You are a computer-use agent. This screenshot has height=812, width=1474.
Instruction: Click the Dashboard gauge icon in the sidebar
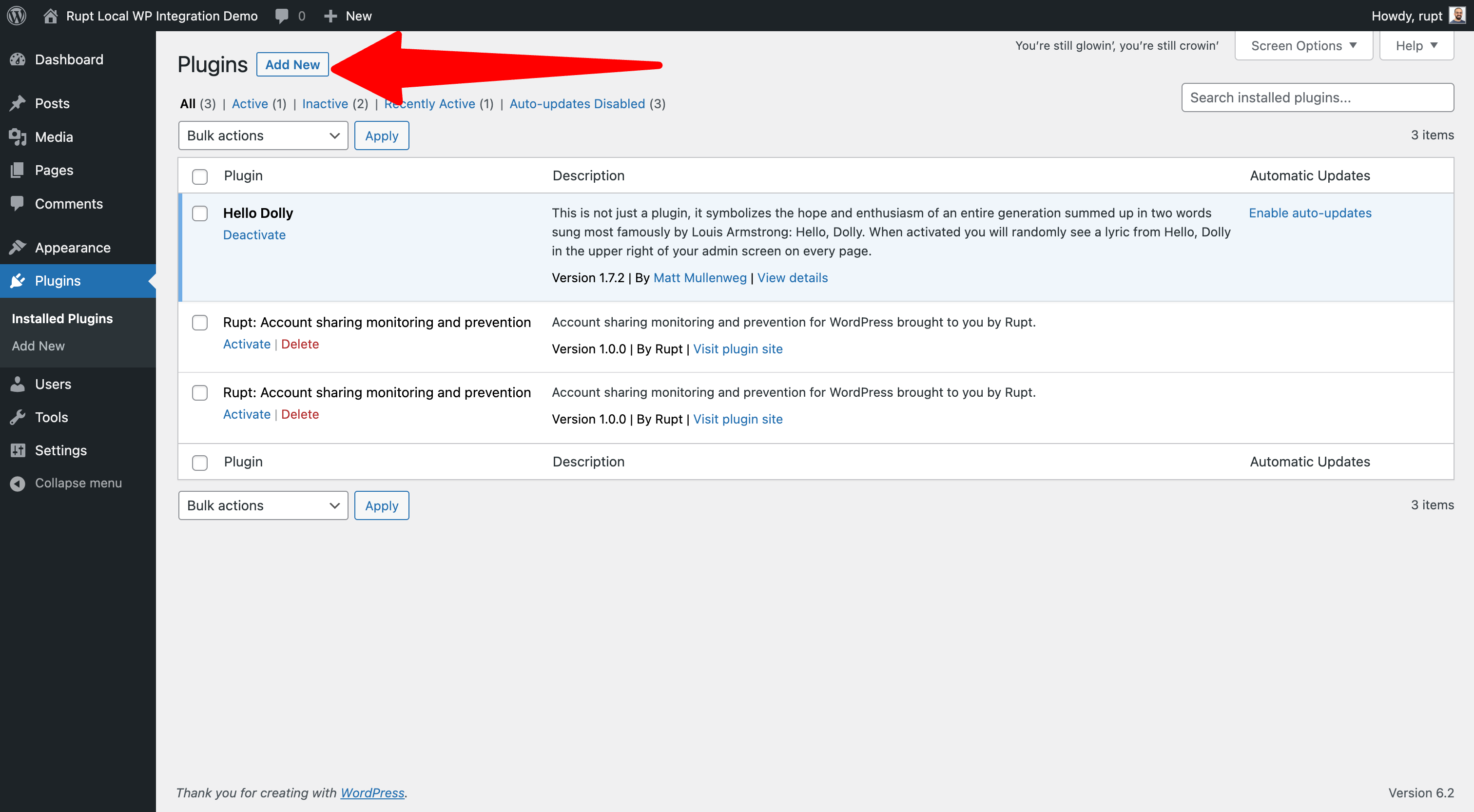18,59
